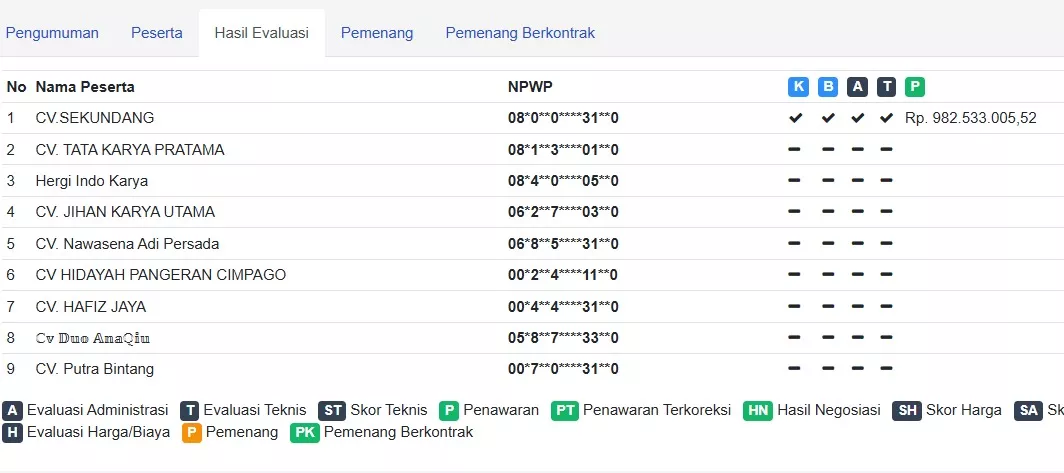Click the dark T badge column header

(886, 87)
